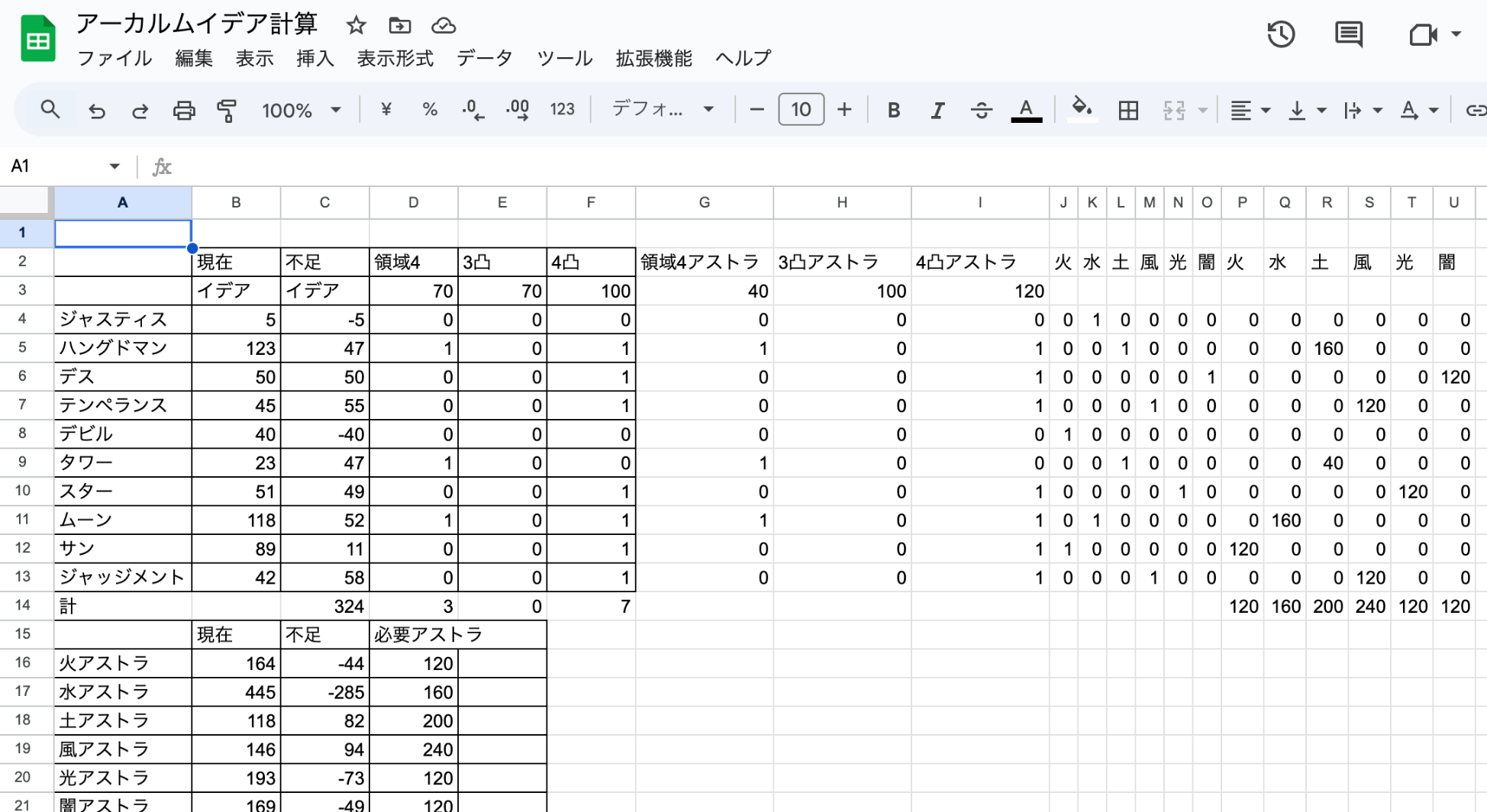The image size is (1487, 812).
Task: Click the undo arrow icon
Action: click(96, 111)
